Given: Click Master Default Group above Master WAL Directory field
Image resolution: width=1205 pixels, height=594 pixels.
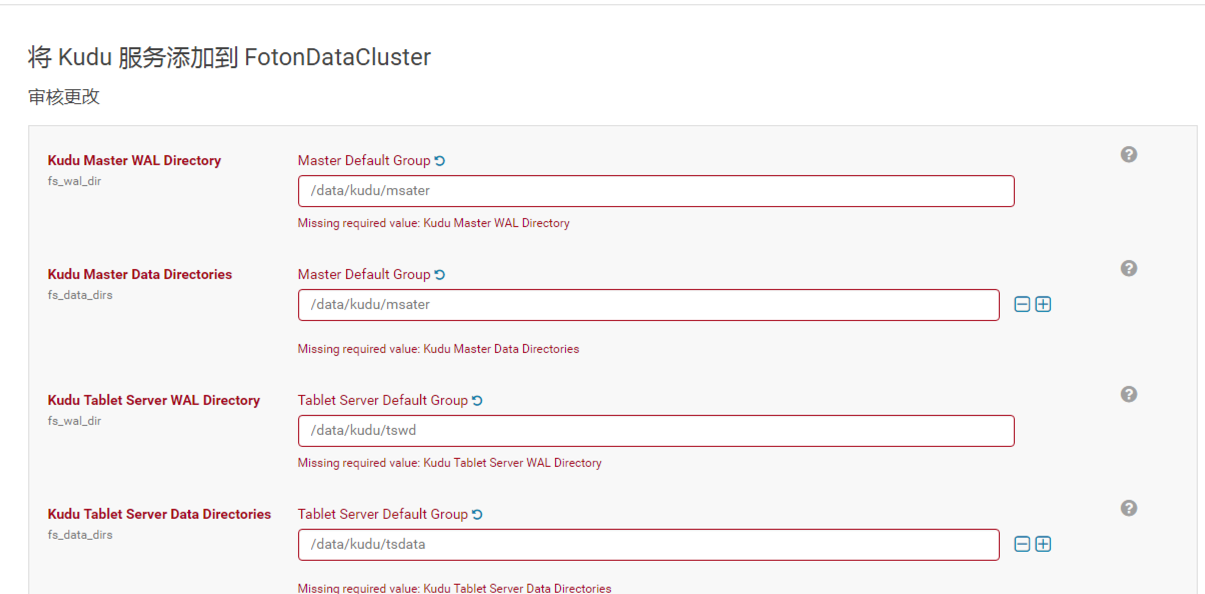Looking at the screenshot, I should pyautogui.click(x=363, y=161).
